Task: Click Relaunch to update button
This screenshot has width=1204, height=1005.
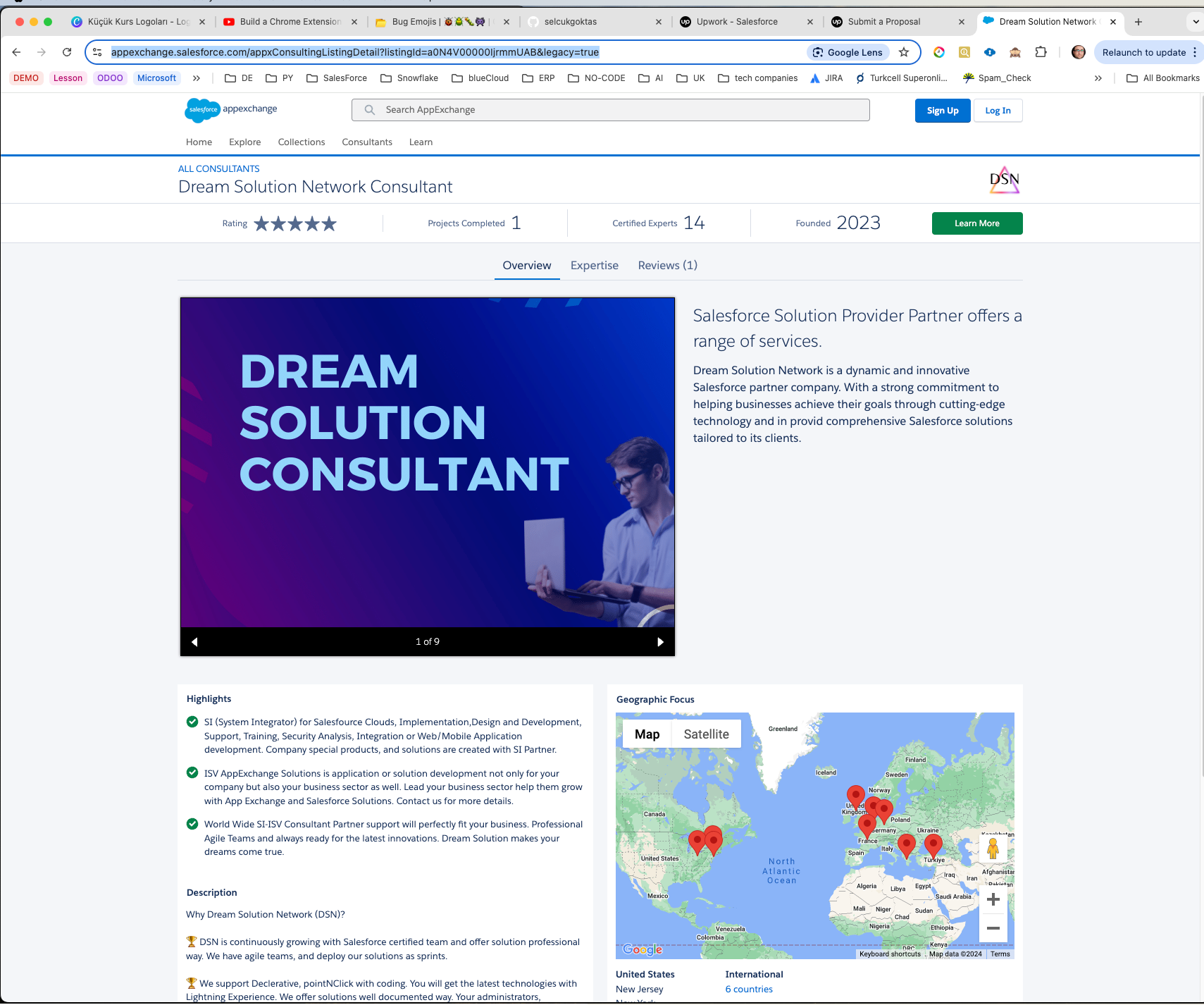Action: pos(1144,52)
